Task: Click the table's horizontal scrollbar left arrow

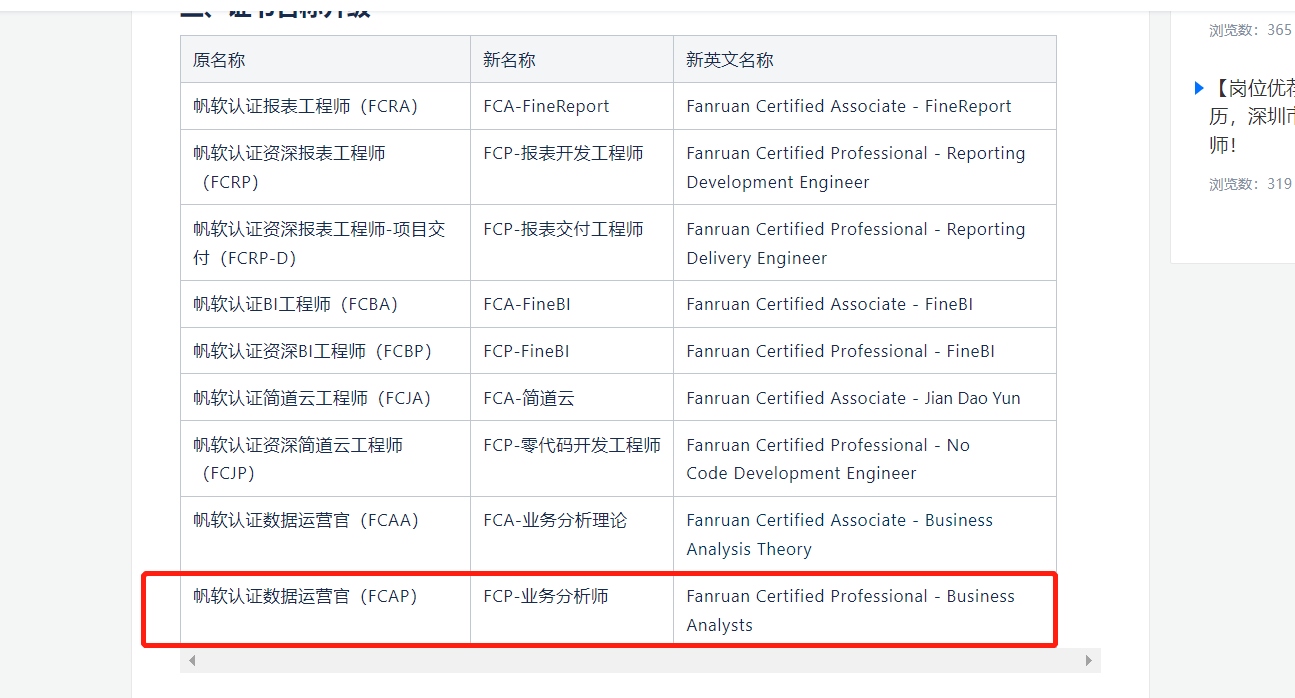Action: coord(192,661)
